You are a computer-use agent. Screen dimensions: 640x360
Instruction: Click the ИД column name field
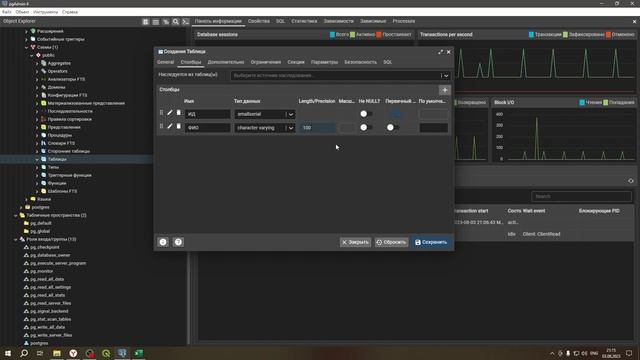[x=207, y=114]
